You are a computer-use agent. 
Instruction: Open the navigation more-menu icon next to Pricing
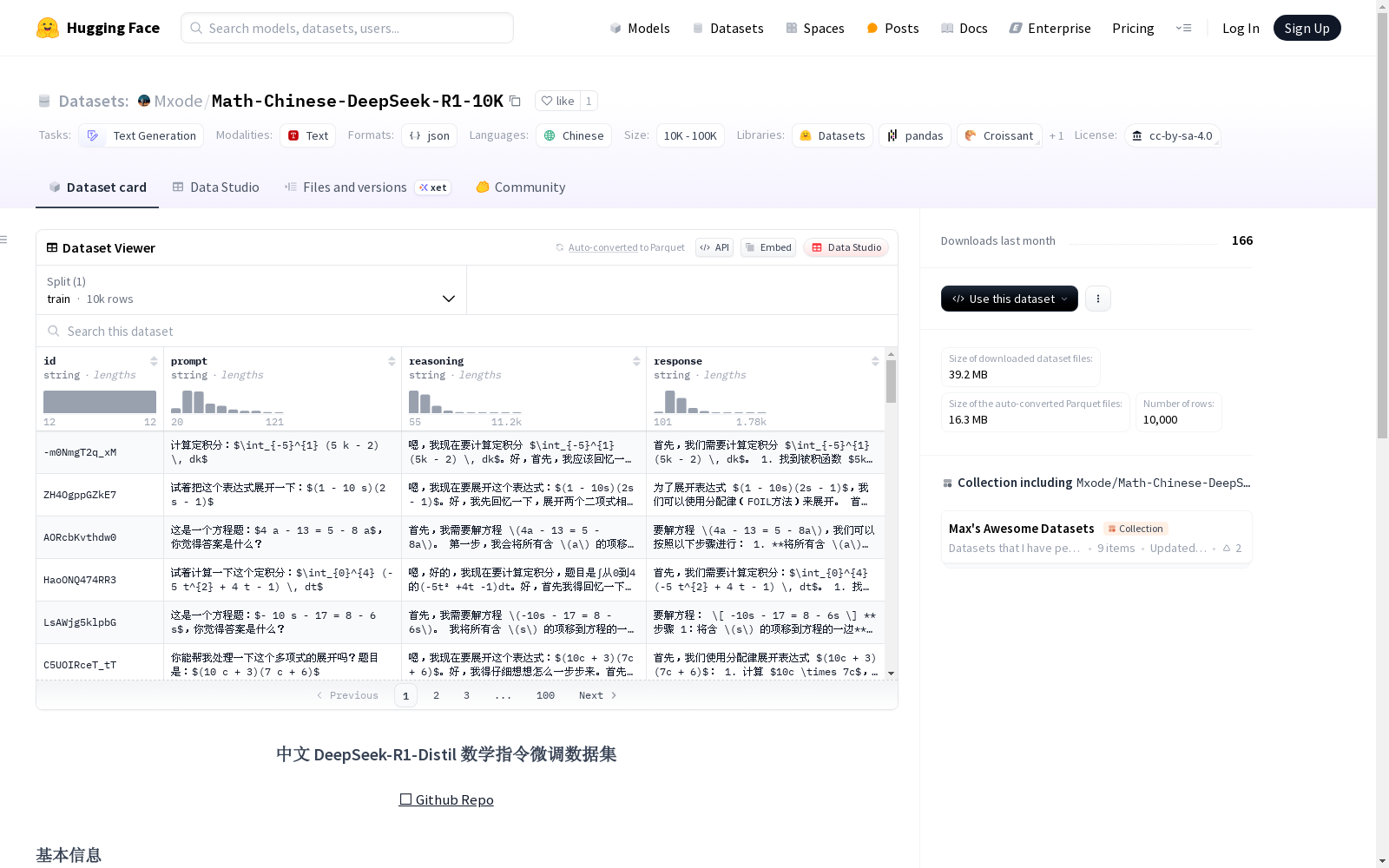point(1183,28)
